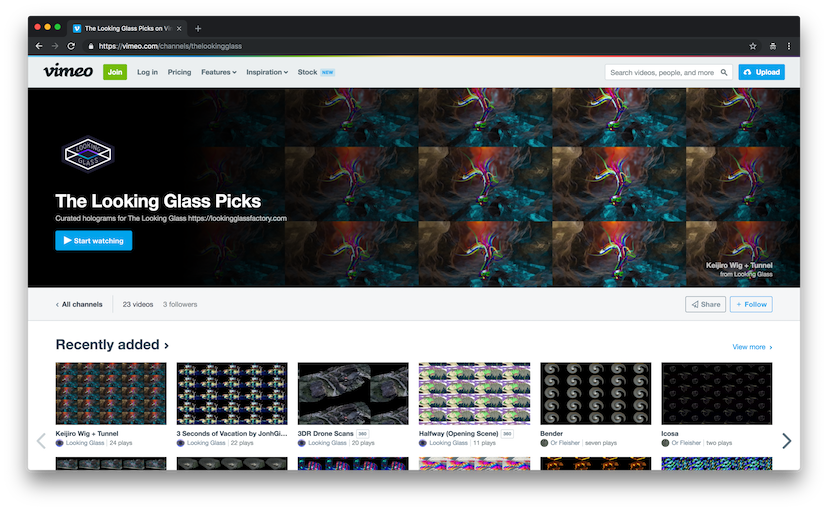Click the Start watching button

[93, 240]
